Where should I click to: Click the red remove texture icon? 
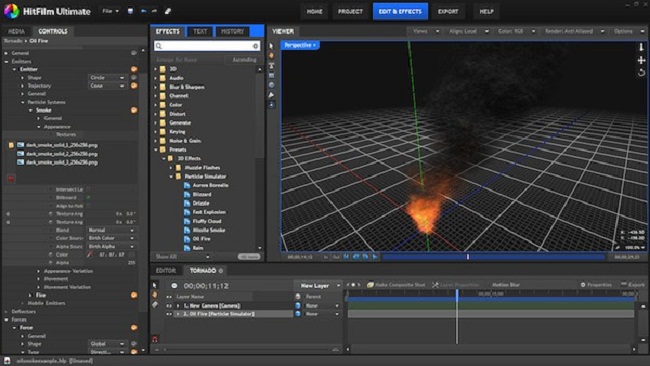coord(11,179)
